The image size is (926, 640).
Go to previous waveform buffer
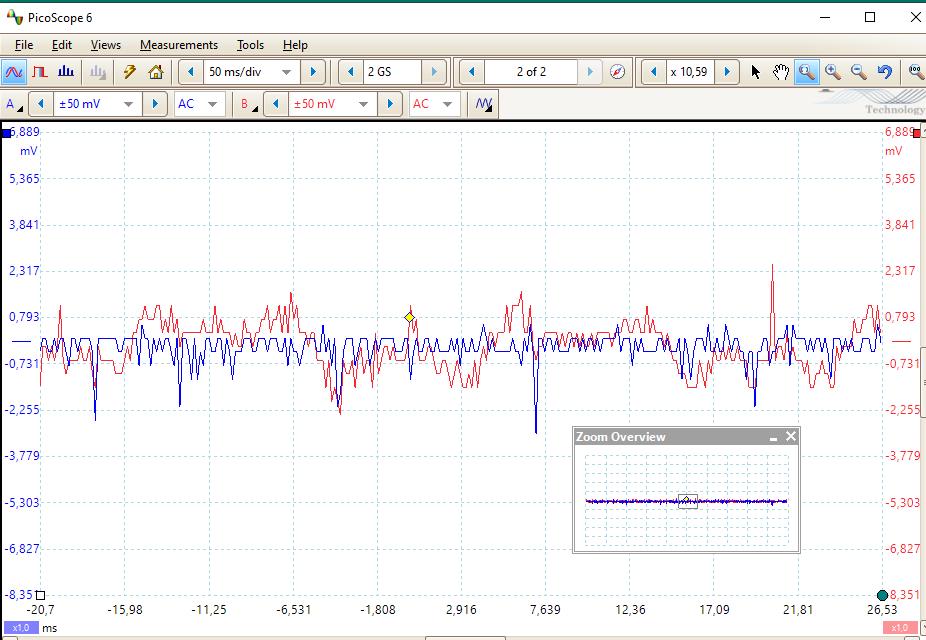click(471, 72)
